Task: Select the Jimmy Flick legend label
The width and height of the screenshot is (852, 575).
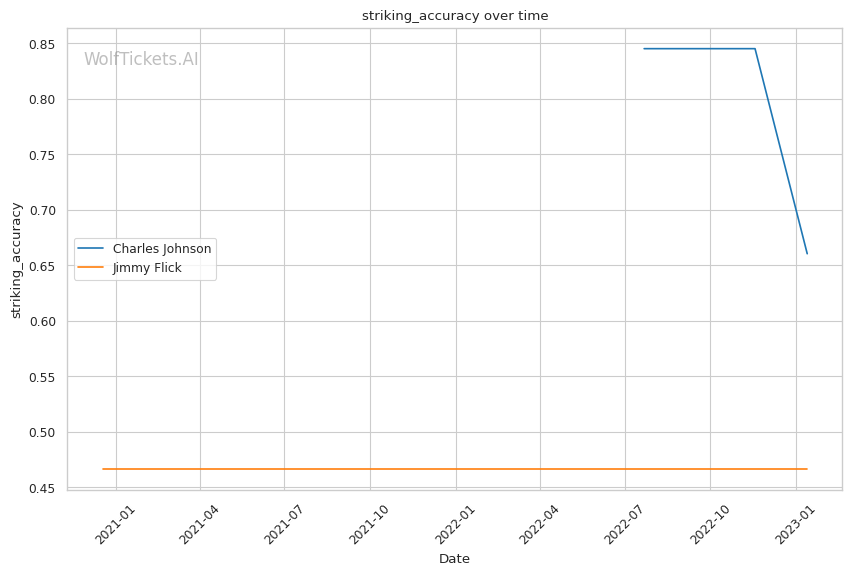Action: 147,268
